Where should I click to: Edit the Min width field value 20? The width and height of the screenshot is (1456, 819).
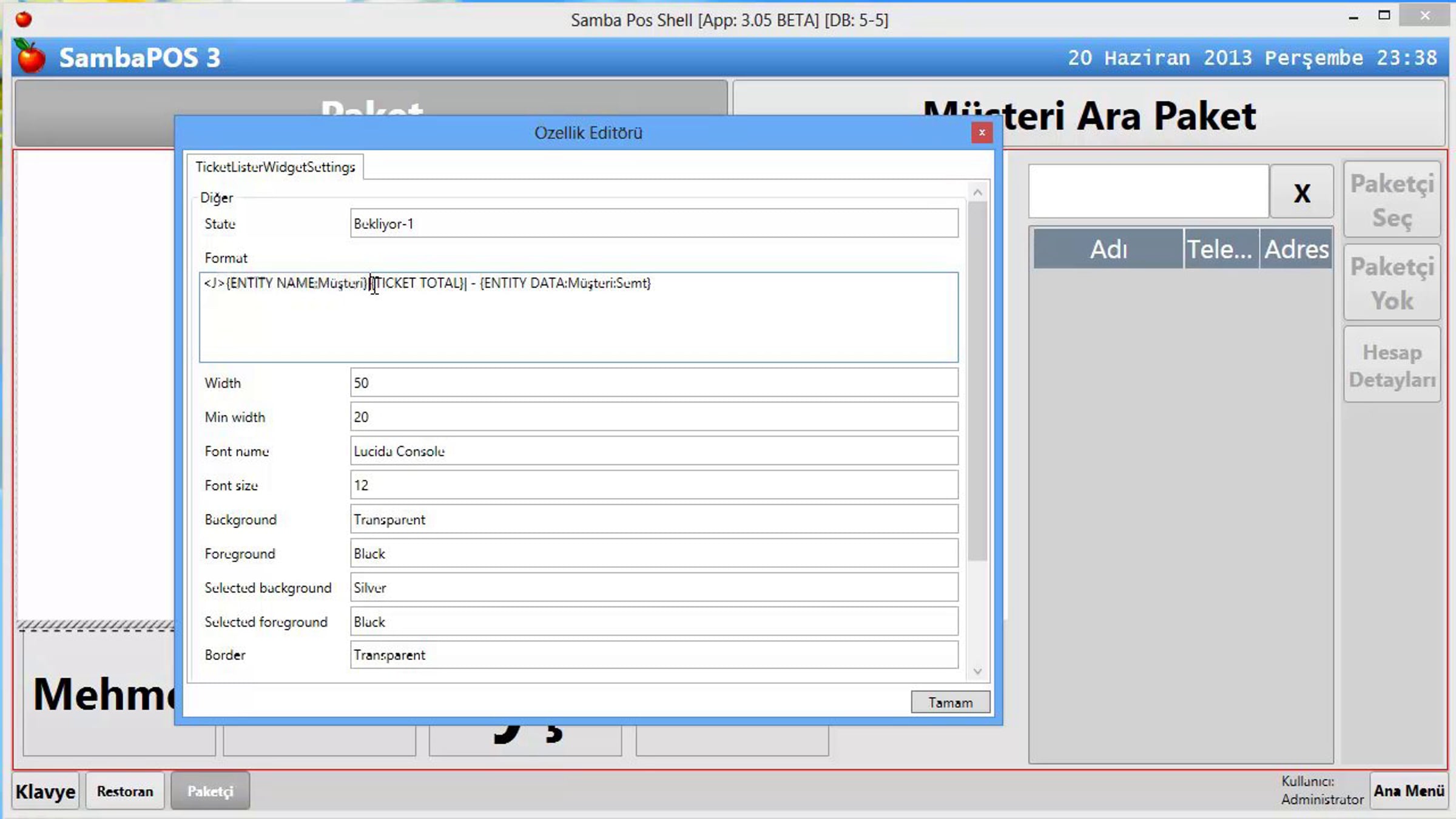654,416
